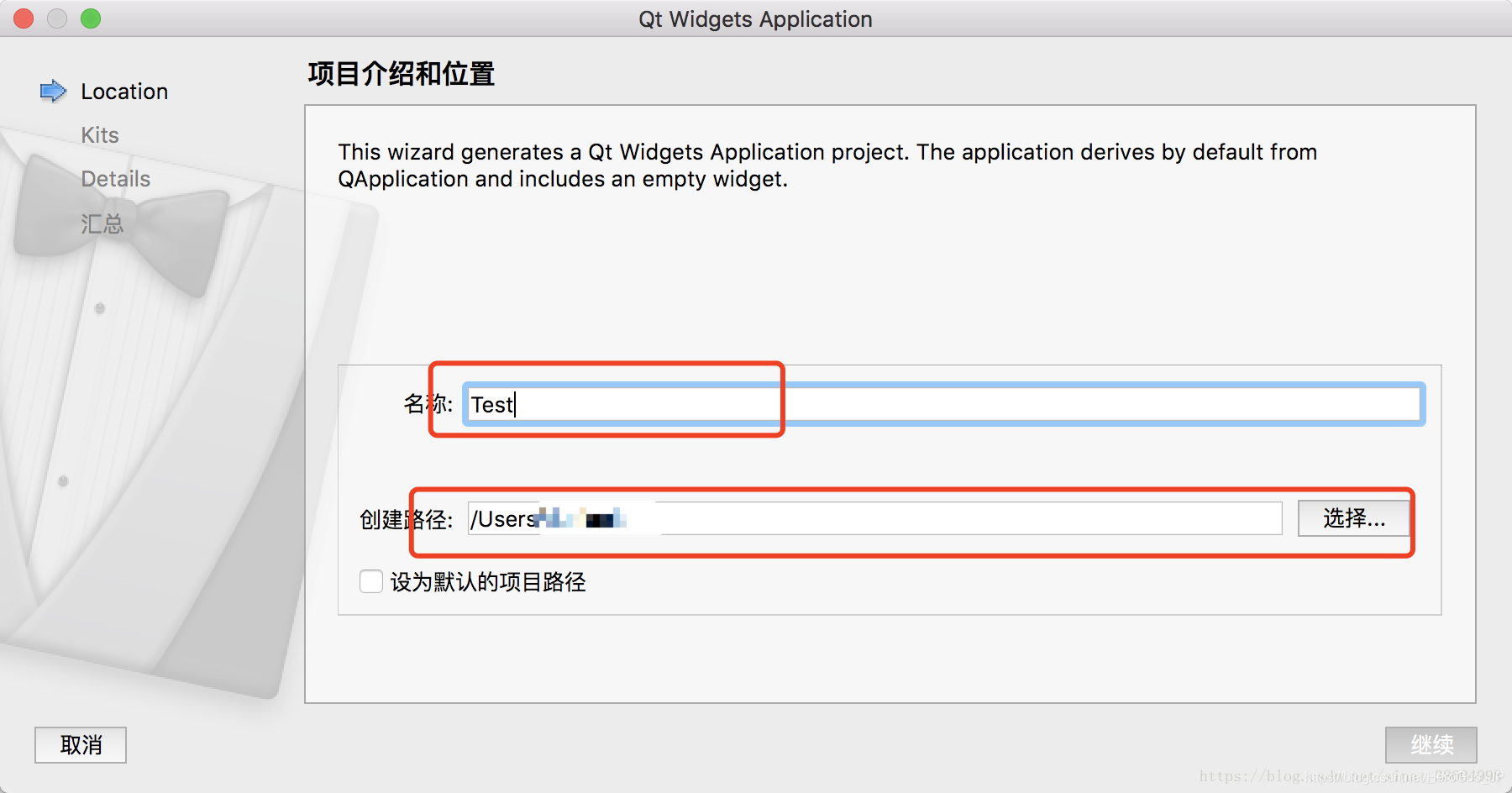Enable 设为默认的项目路径 checkbox
The width and height of the screenshot is (1512, 793).
(x=371, y=581)
